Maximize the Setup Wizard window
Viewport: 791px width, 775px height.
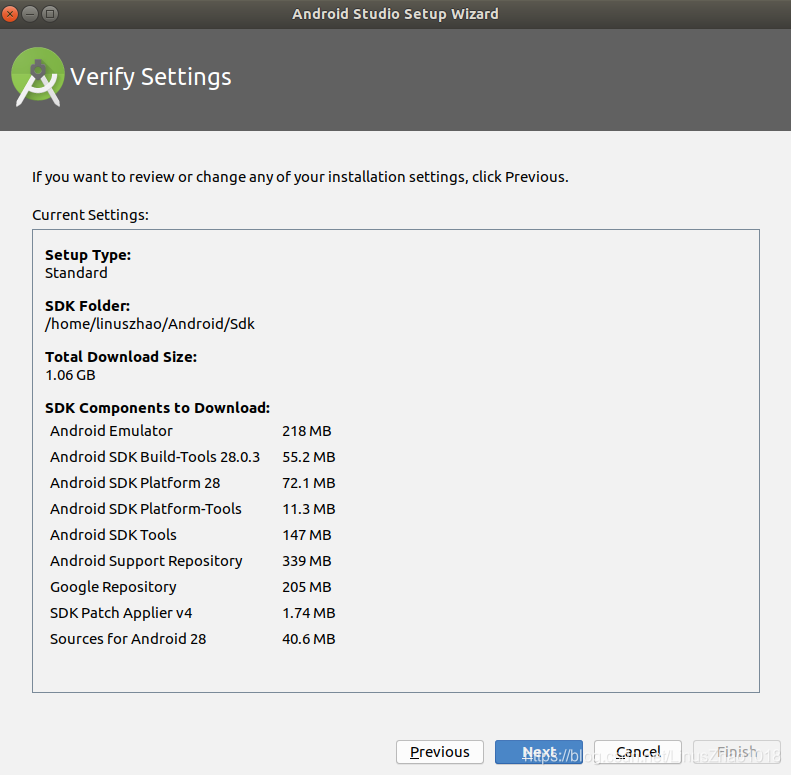point(50,14)
